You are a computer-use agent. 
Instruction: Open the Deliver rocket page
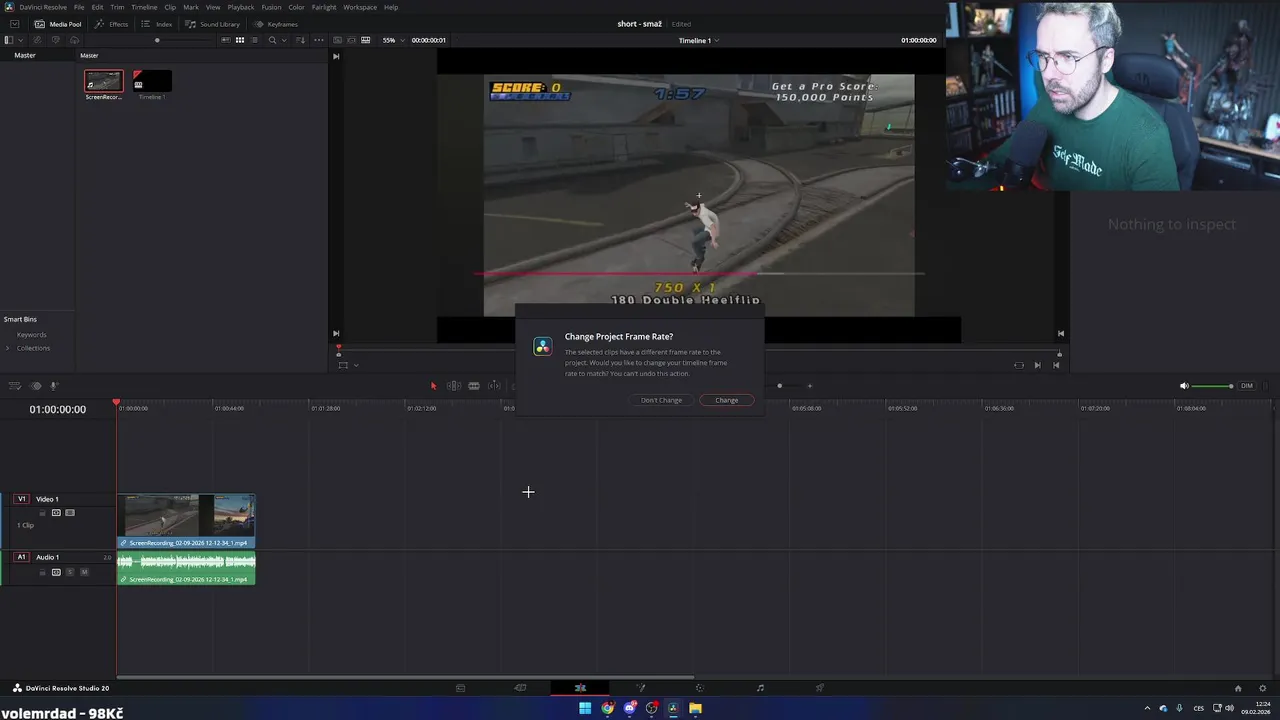coord(820,688)
